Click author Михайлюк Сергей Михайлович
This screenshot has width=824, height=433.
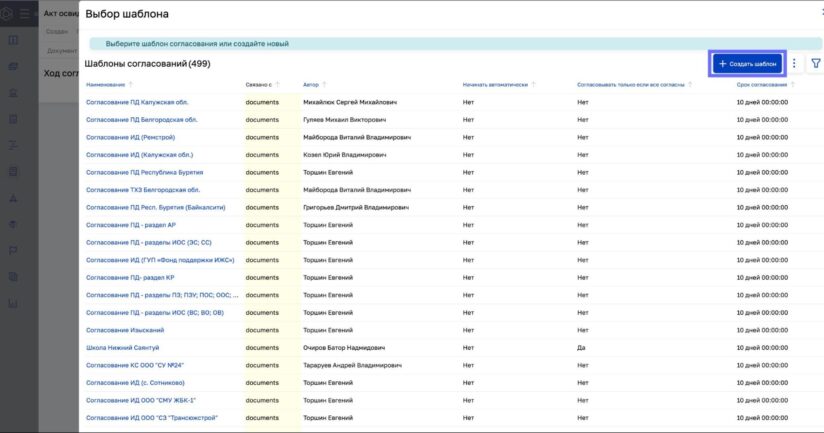point(350,102)
